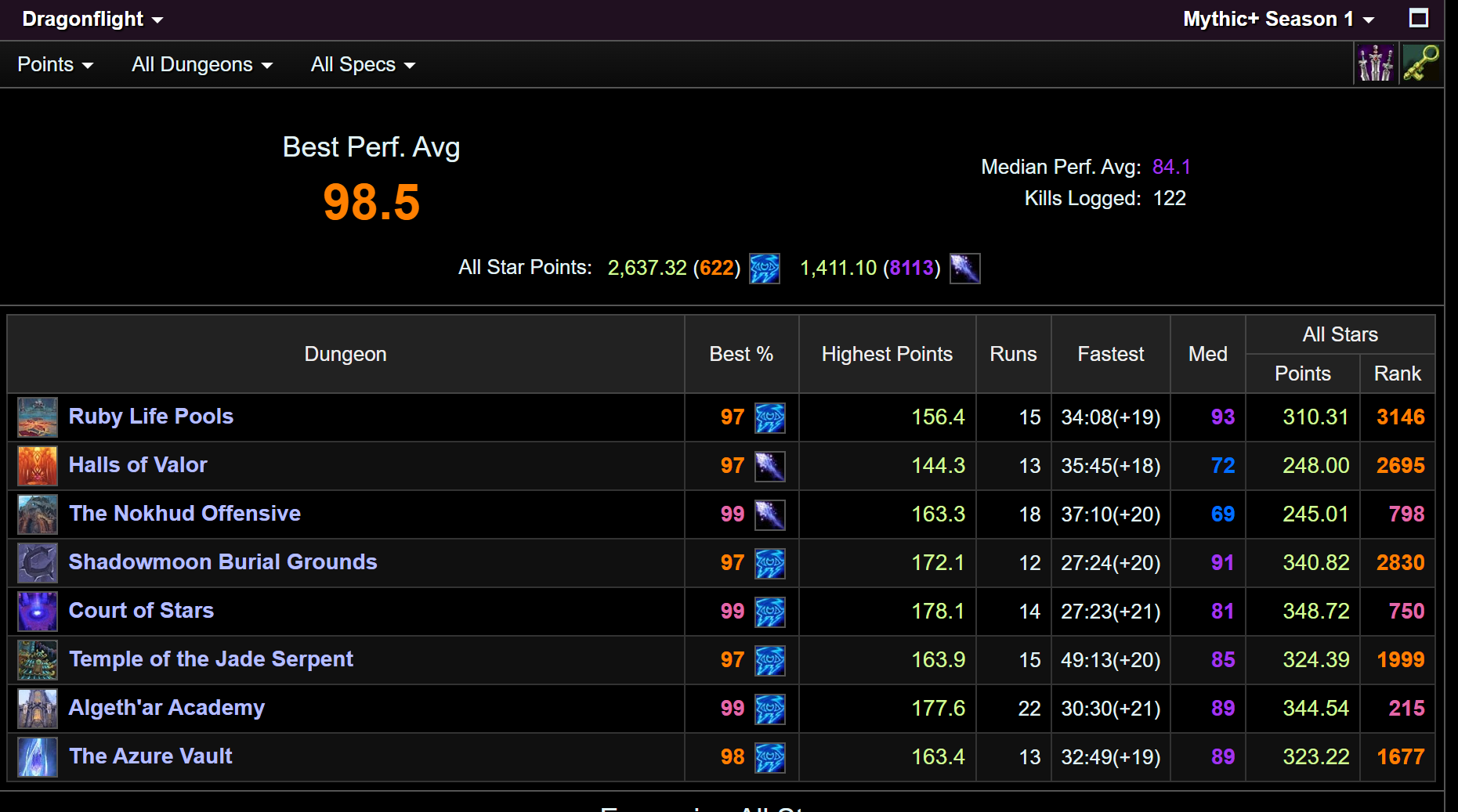Viewport: 1458px width, 812px height.
Task: Click the Arcane spec icon next to All Star Points
Action: [764, 268]
